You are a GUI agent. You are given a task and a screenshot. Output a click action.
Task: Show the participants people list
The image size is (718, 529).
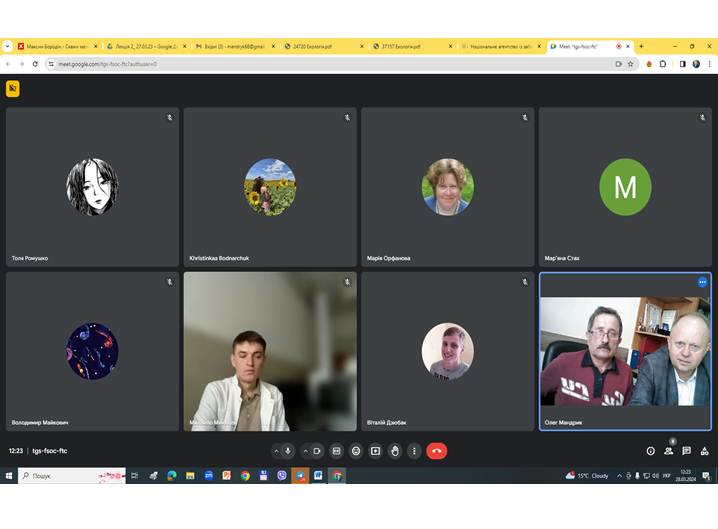tap(668, 451)
